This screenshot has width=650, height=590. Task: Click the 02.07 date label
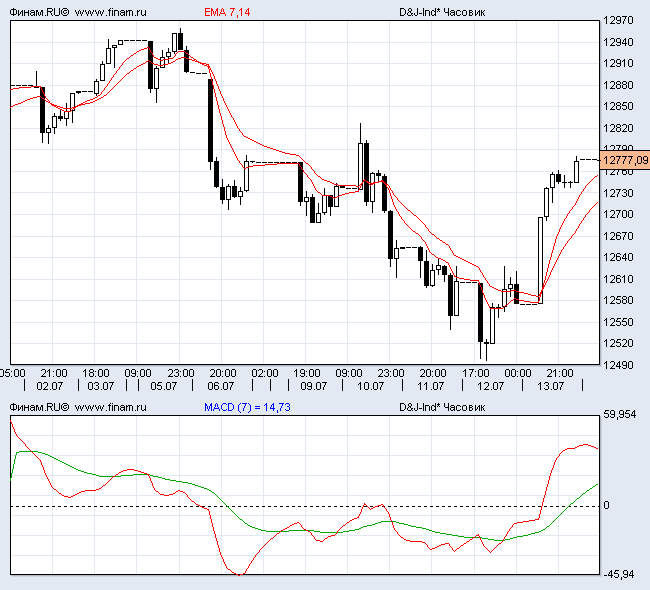[50, 386]
